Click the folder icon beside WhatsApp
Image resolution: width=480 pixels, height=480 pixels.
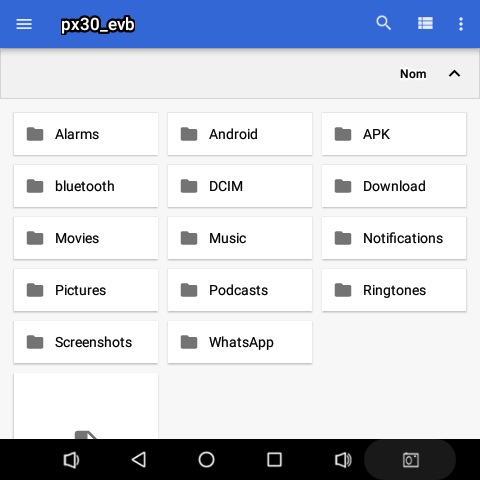point(189,342)
